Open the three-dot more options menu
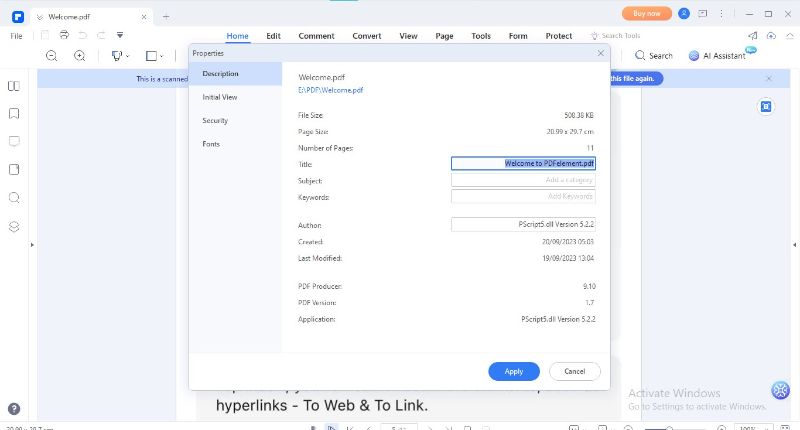The image size is (800, 430). [721, 14]
